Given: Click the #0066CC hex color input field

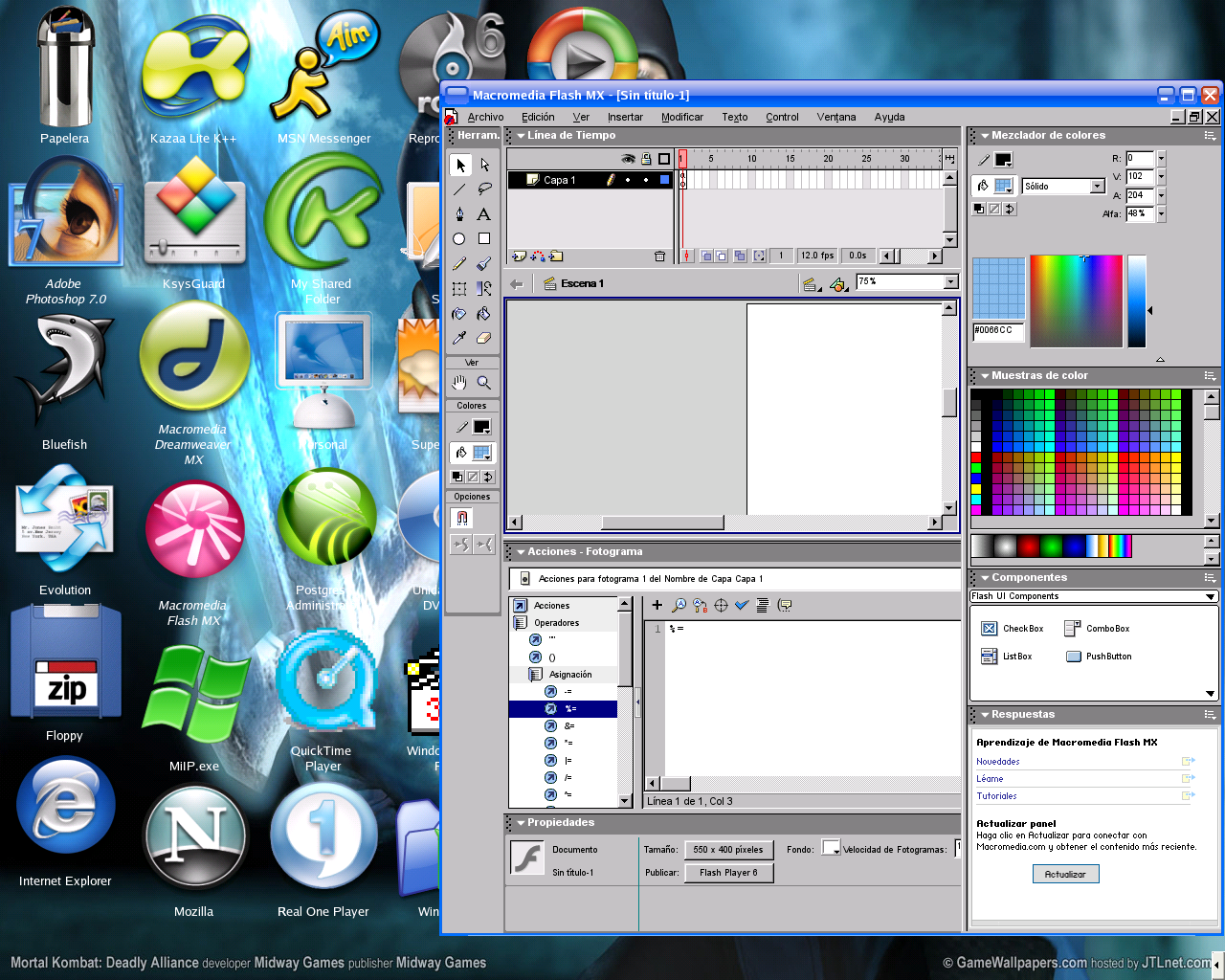Looking at the screenshot, I should pyautogui.click(x=997, y=330).
